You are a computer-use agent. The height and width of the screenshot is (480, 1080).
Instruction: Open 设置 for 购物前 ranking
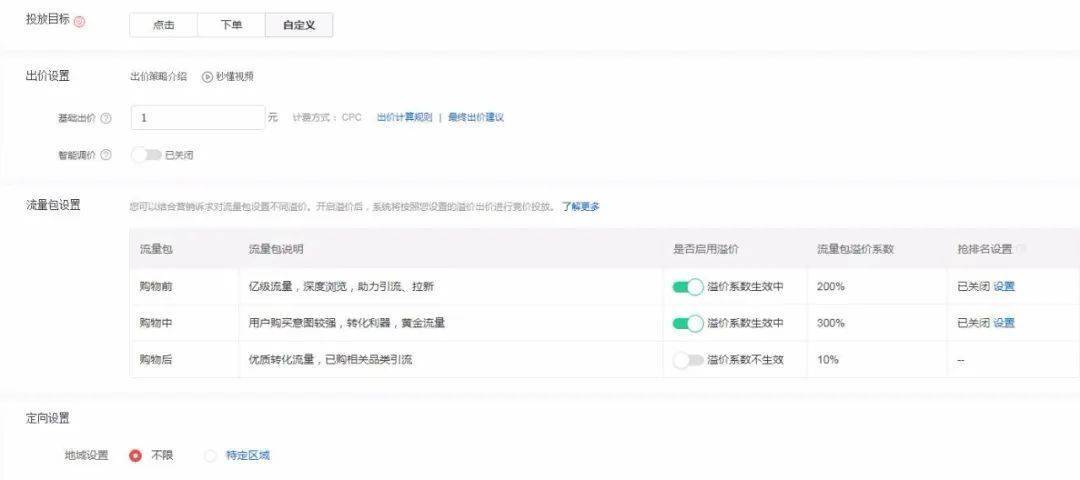pos(1004,287)
